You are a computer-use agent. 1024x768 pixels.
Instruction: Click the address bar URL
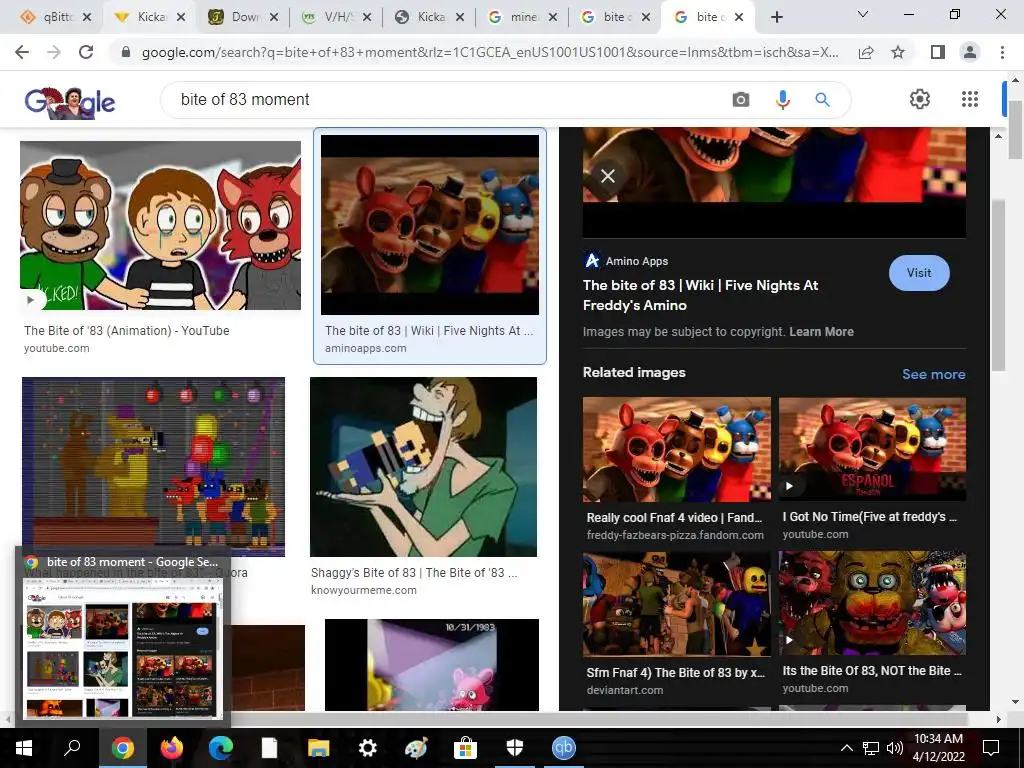pyautogui.click(x=490, y=52)
